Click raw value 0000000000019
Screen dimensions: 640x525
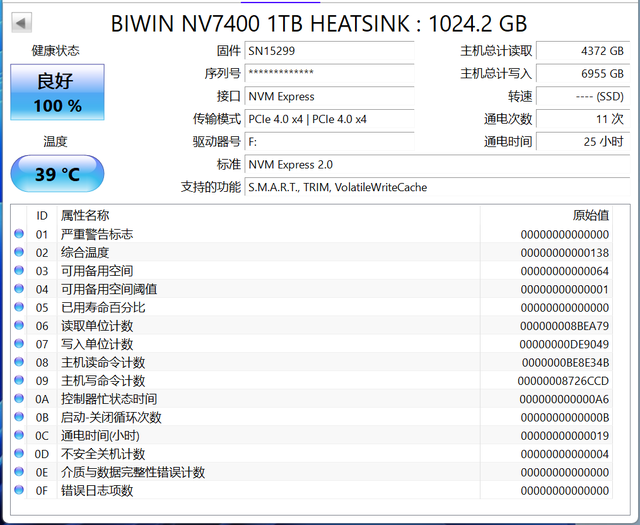[564, 436]
